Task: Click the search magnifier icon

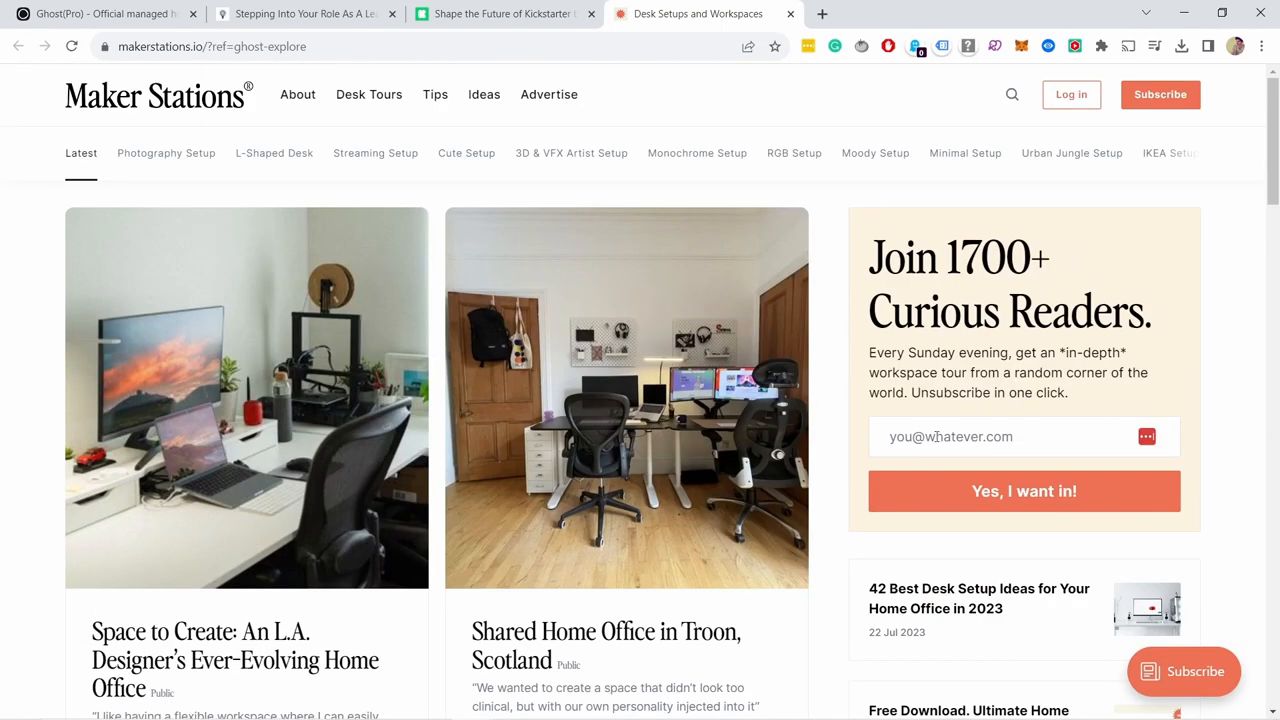Action: coord(1012,95)
